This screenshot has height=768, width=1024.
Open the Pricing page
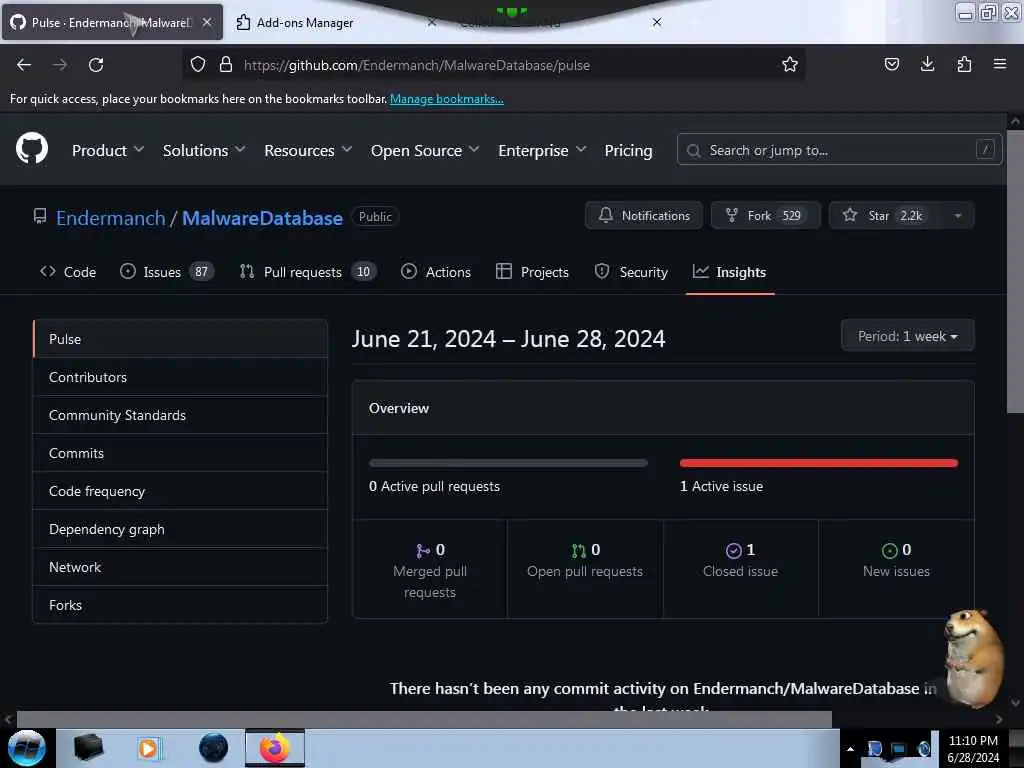628,150
